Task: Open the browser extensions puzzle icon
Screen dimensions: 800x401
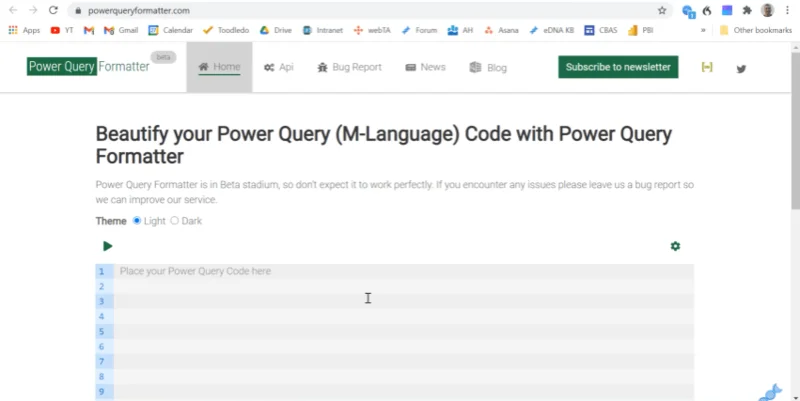Action: 747,10
